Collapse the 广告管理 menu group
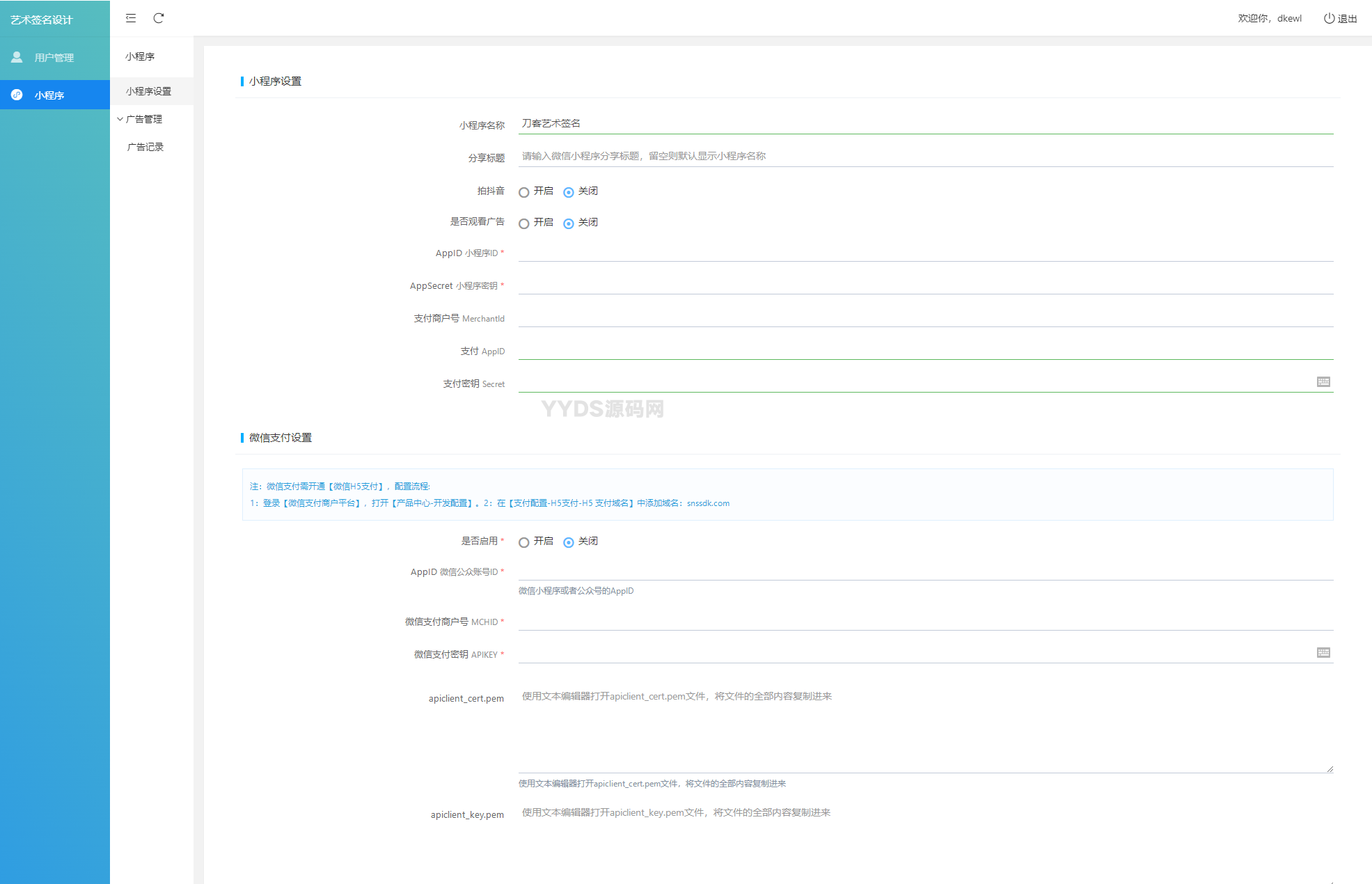This screenshot has height=884, width=1372. click(x=143, y=119)
